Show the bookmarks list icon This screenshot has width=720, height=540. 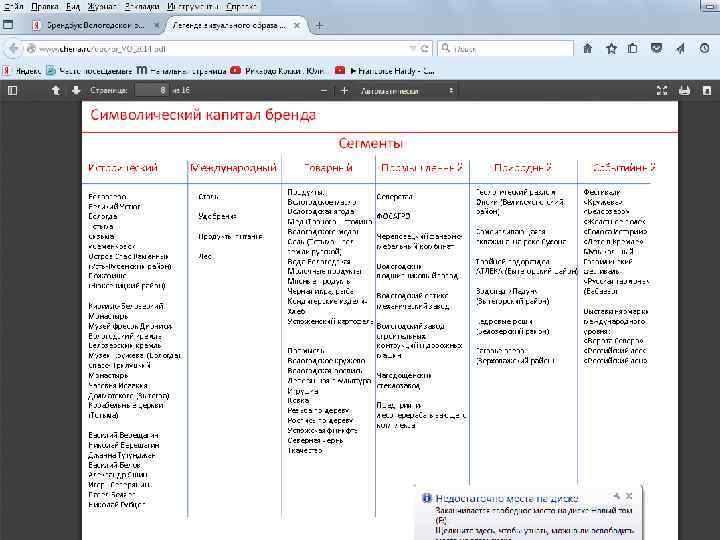pos(633,48)
